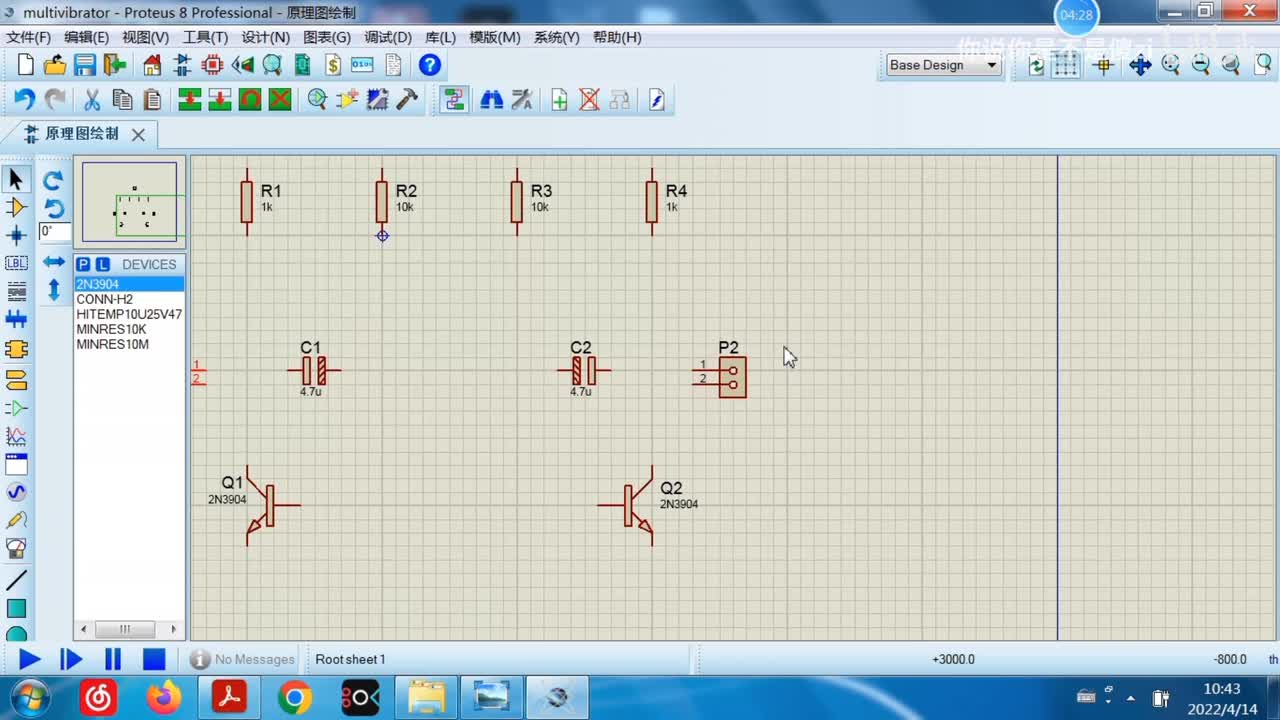
Task: Select the Component Mode tool
Action: (x=16, y=207)
